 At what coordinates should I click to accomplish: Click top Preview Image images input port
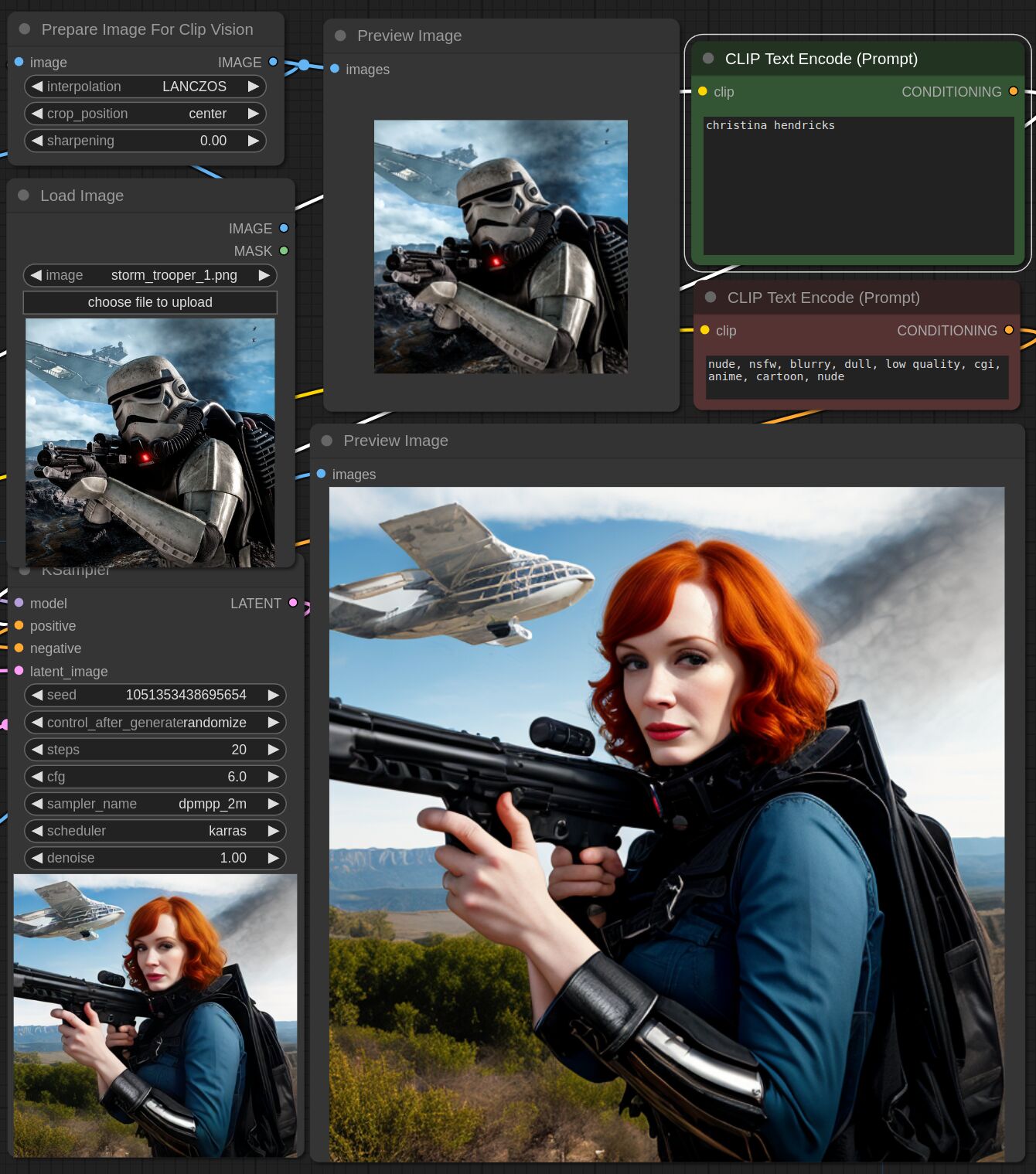(335, 69)
